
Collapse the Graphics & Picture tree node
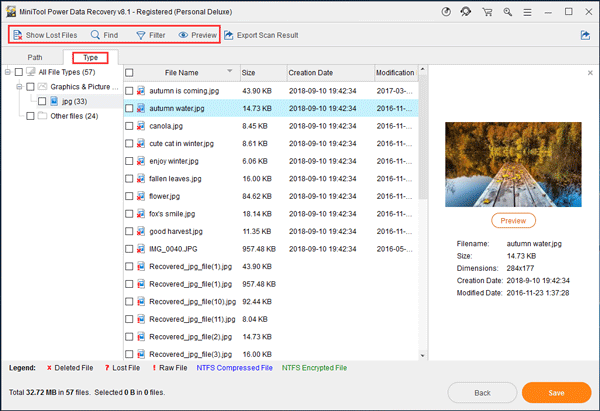(18, 87)
